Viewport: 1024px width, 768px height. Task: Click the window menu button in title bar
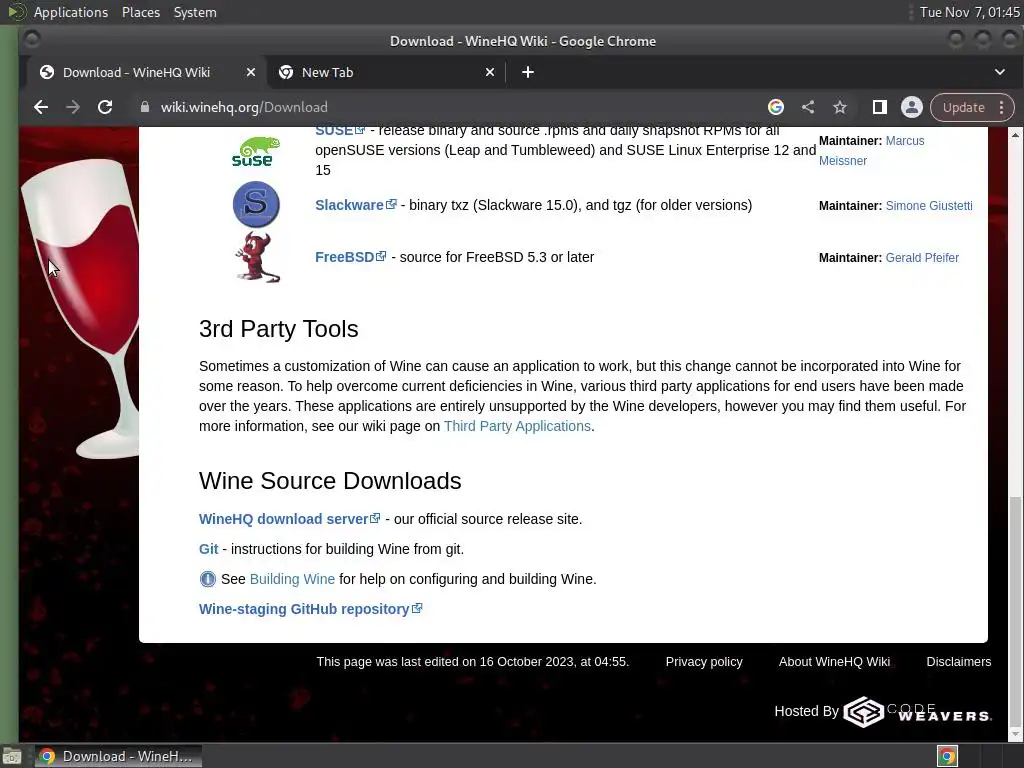tap(32, 40)
